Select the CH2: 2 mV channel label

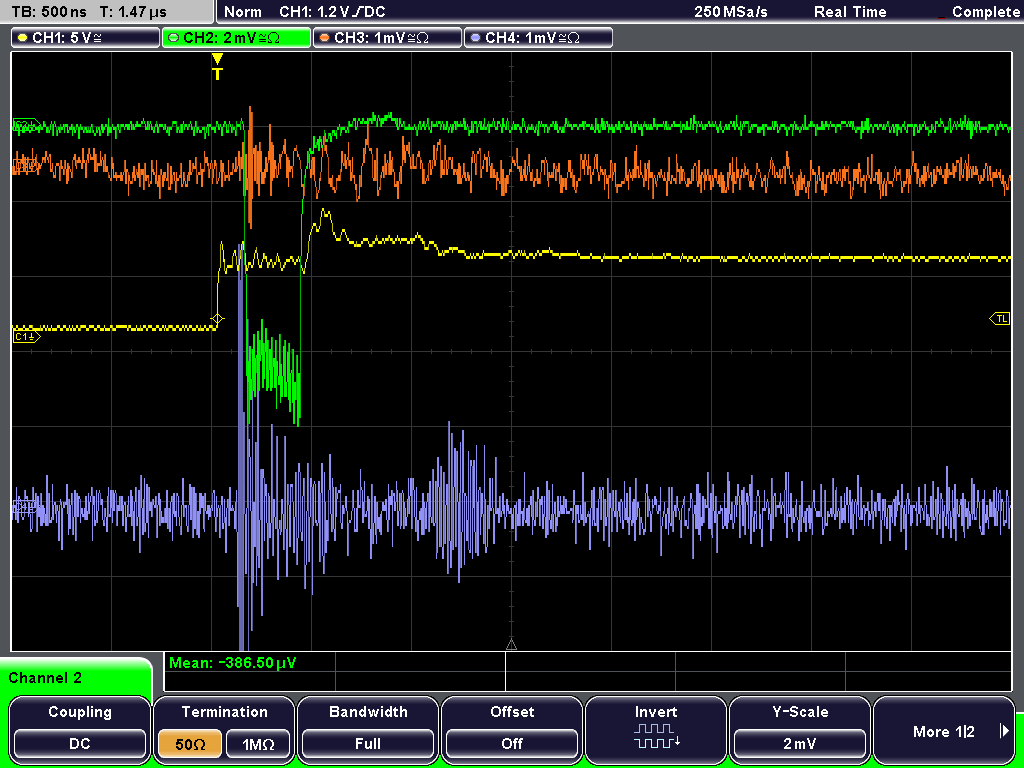[x=236, y=37]
